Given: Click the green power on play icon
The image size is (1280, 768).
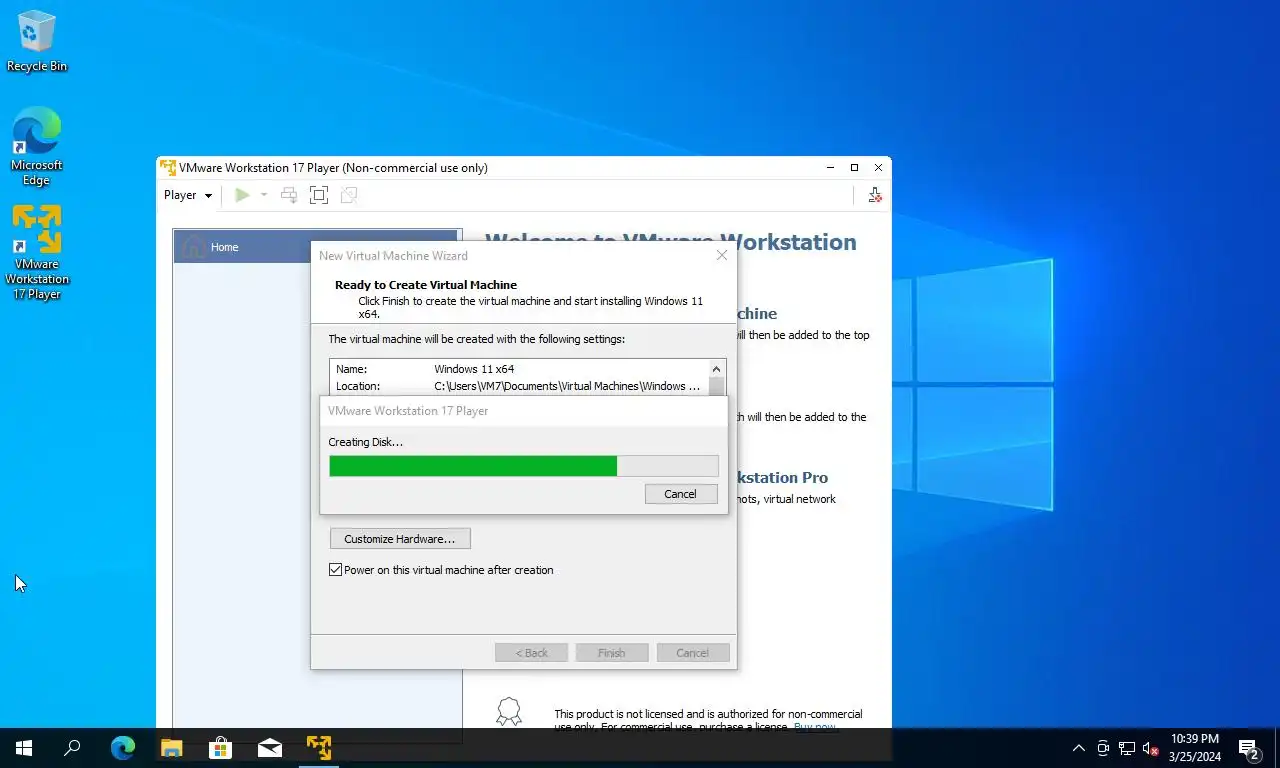Looking at the screenshot, I should [242, 195].
